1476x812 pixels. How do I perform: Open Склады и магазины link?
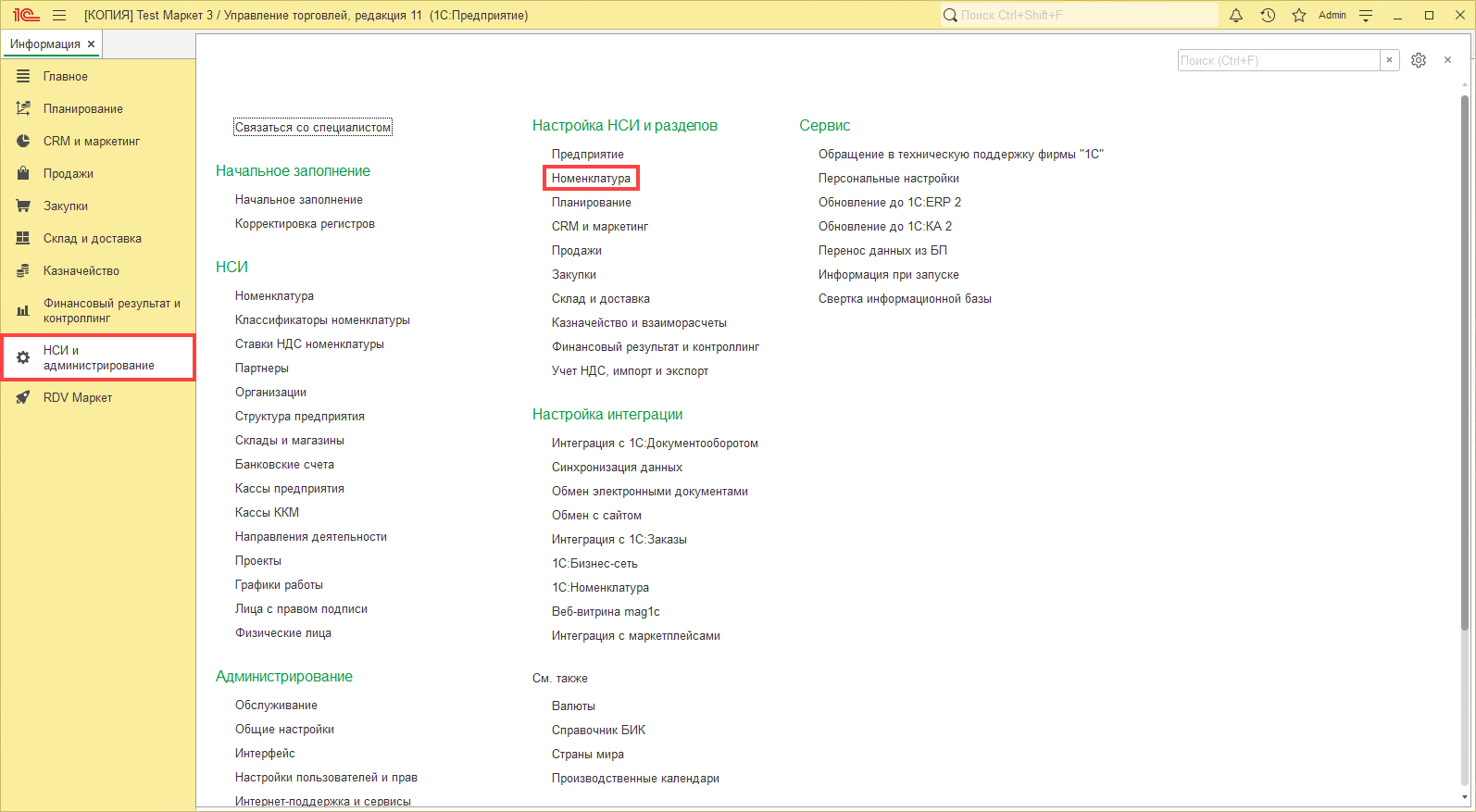click(290, 441)
